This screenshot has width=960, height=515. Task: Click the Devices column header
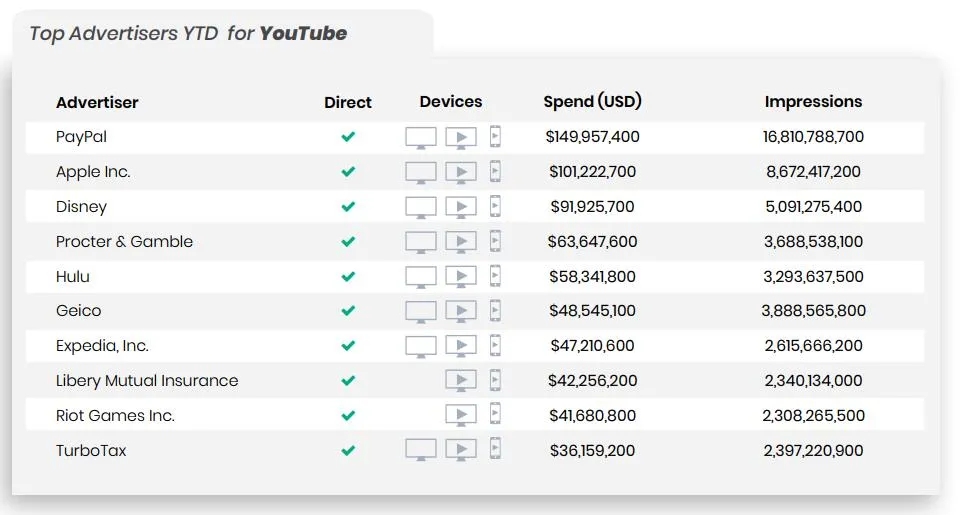point(451,101)
